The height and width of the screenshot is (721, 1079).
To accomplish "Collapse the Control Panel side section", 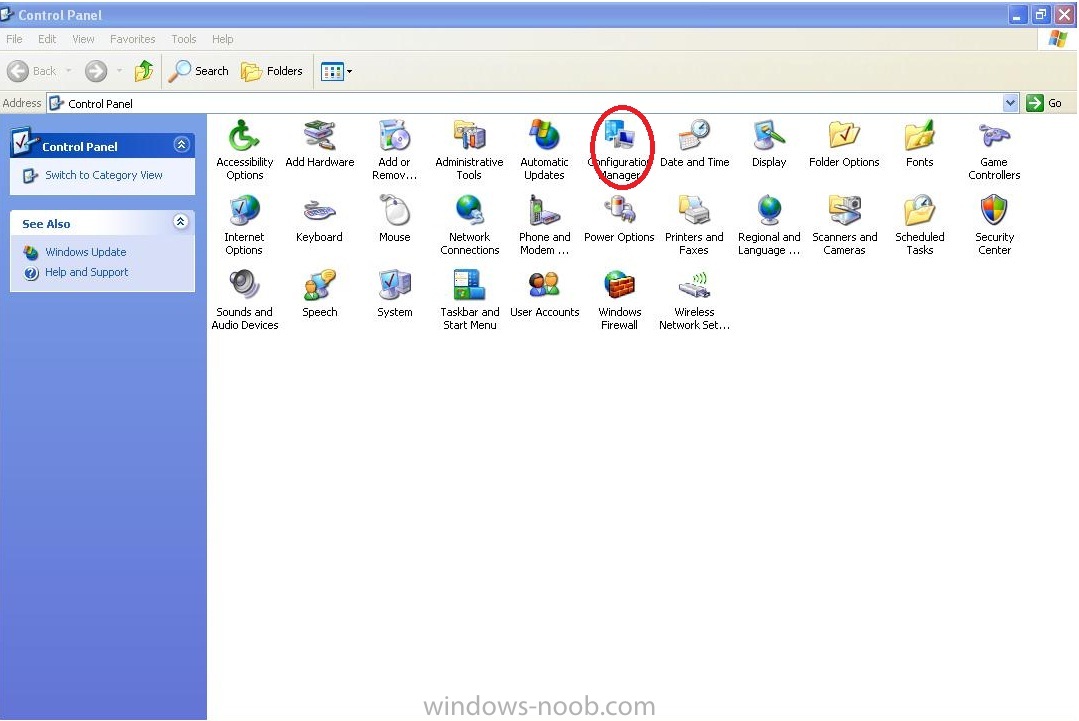I will tap(181, 144).
